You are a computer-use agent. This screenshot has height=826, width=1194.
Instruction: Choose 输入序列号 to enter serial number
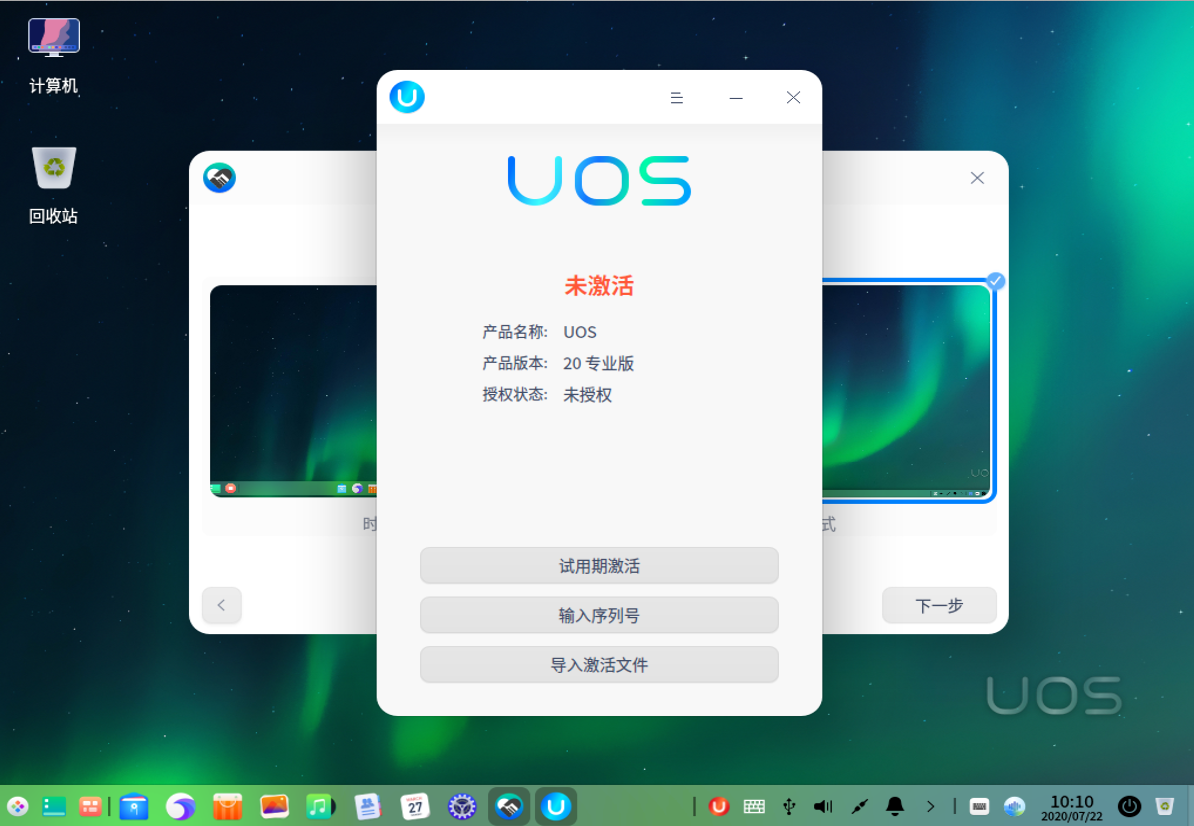pos(599,615)
